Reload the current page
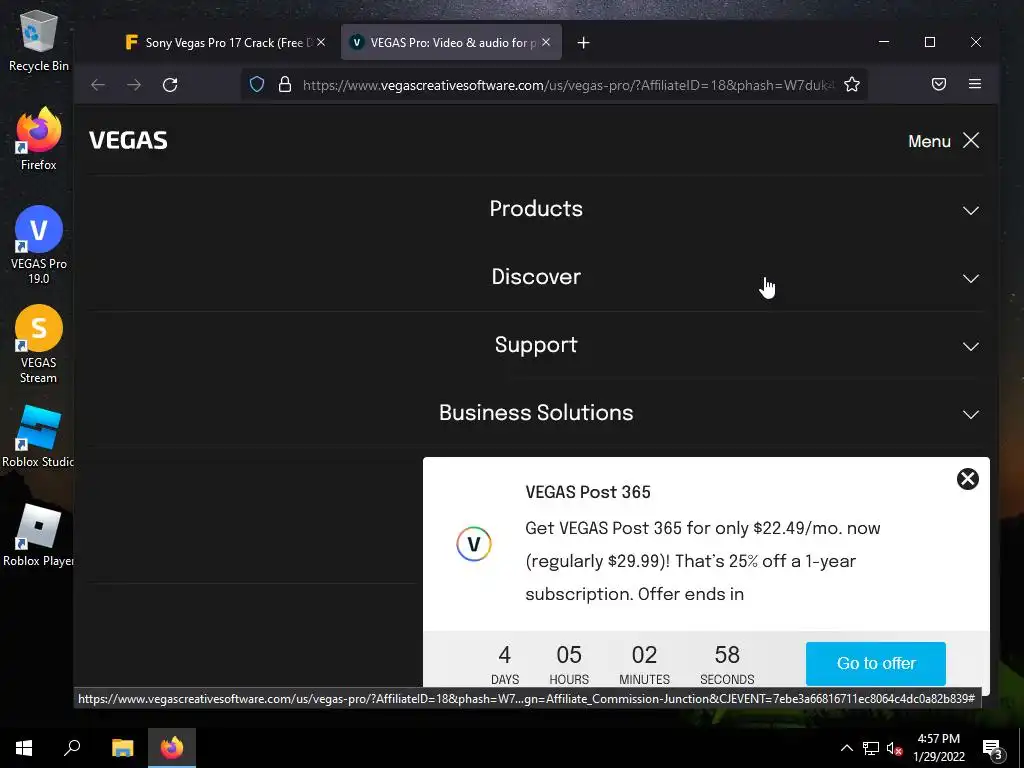1024x768 pixels. (x=170, y=85)
